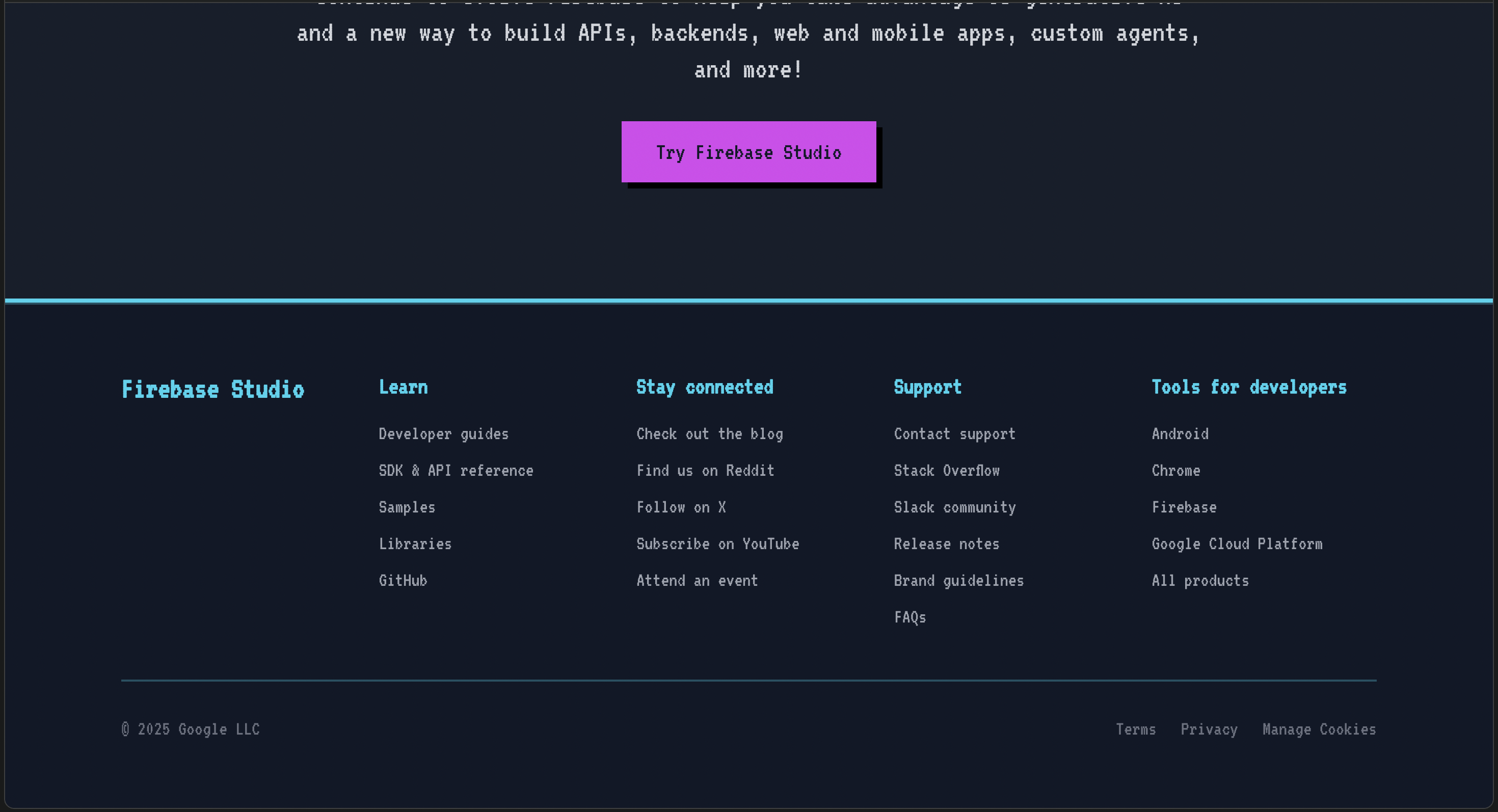The image size is (1498, 812).
Task: View the Release notes link
Action: pyautogui.click(x=946, y=544)
